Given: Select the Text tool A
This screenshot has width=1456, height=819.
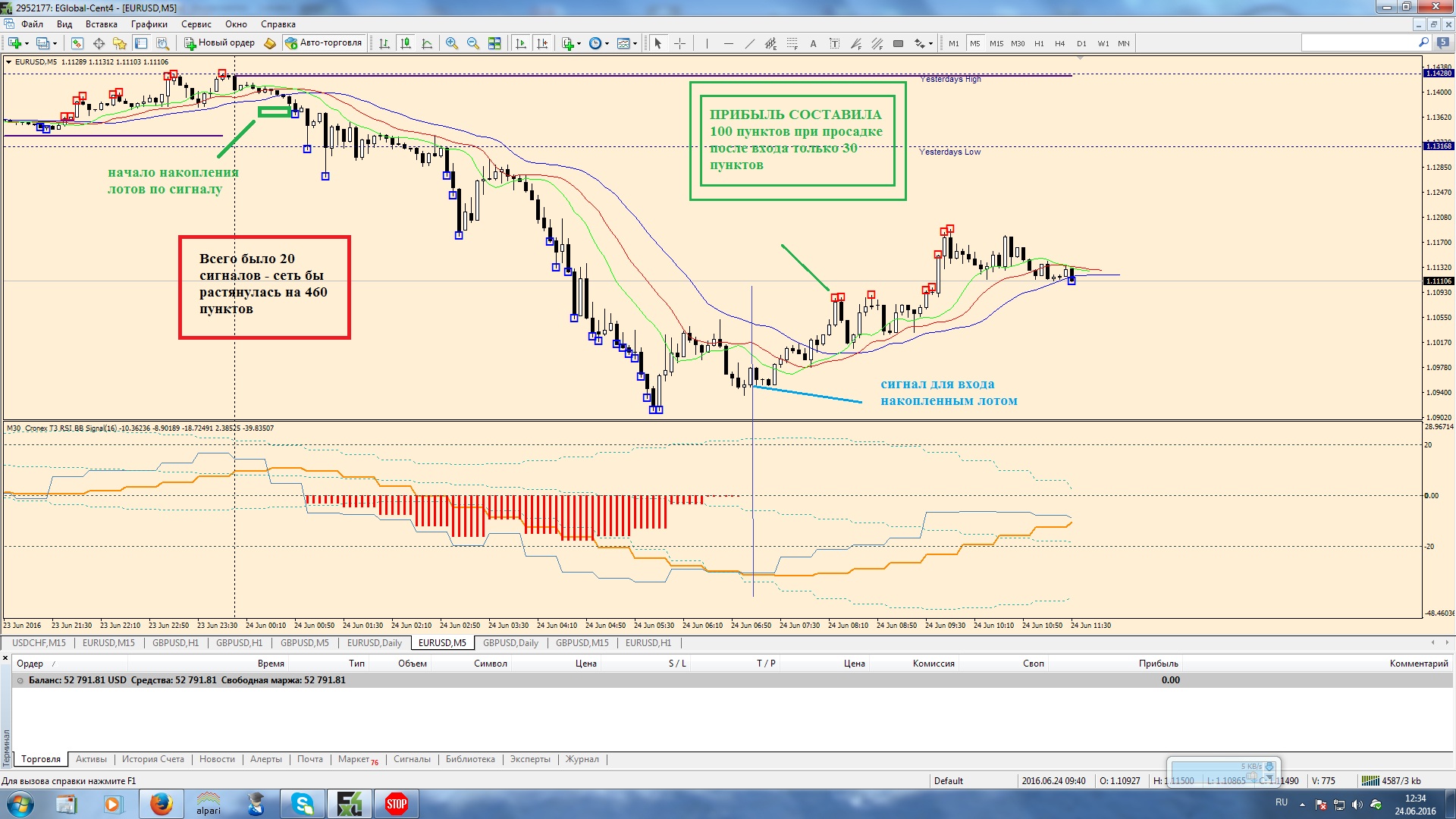Looking at the screenshot, I should pos(813,43).
